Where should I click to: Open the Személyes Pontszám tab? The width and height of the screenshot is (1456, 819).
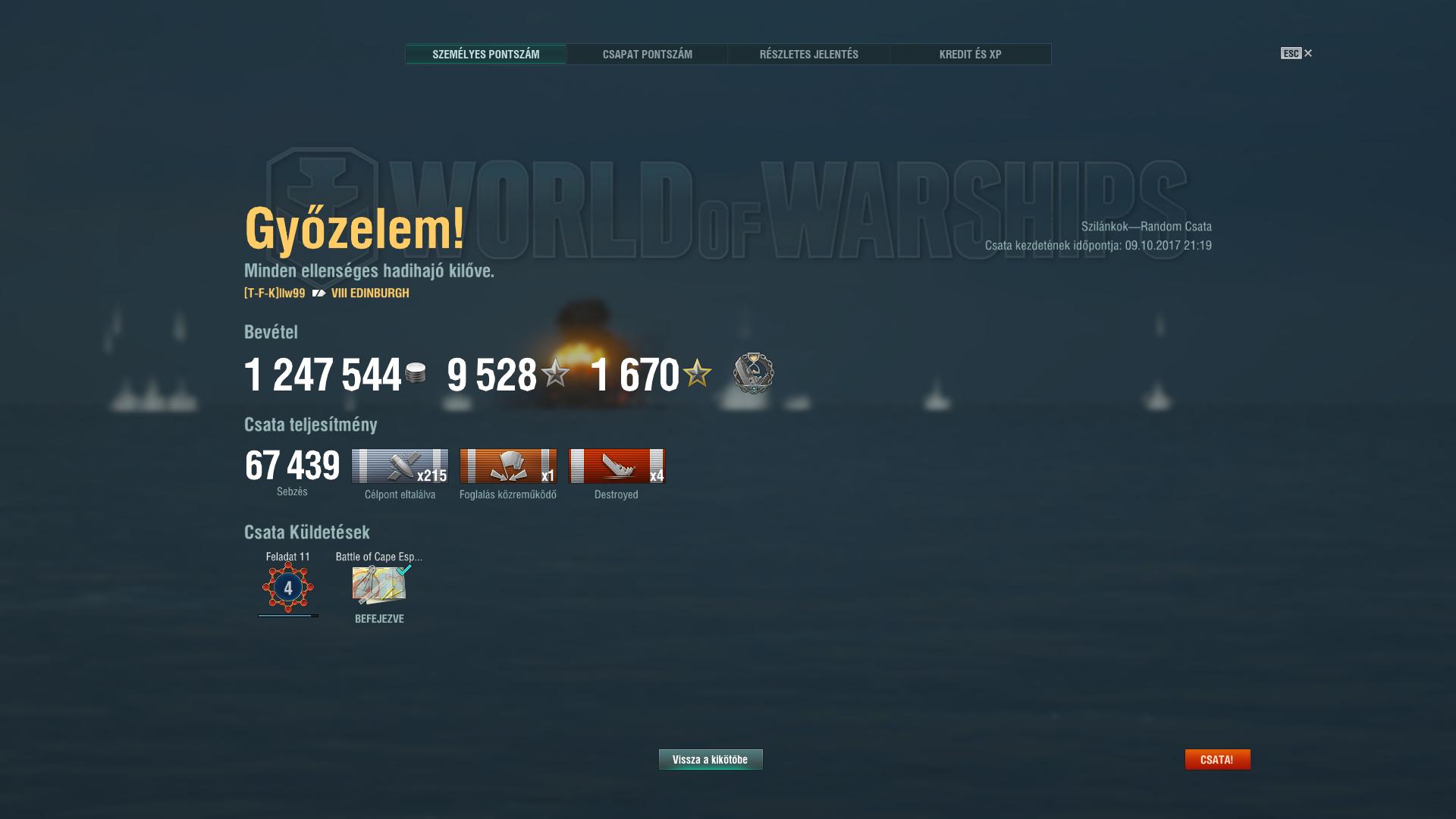click(485, 54)
